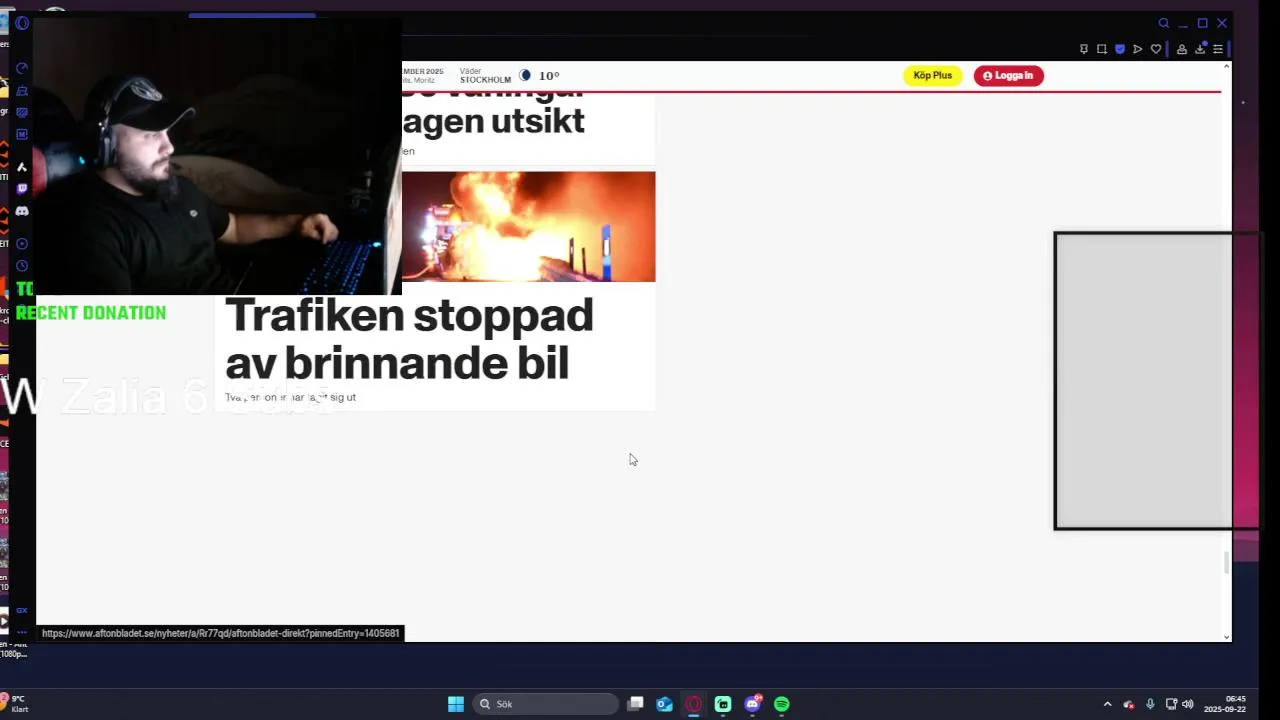Click the page scrollbar down arrow
1280x720 pixels.
pos(1227,636)
